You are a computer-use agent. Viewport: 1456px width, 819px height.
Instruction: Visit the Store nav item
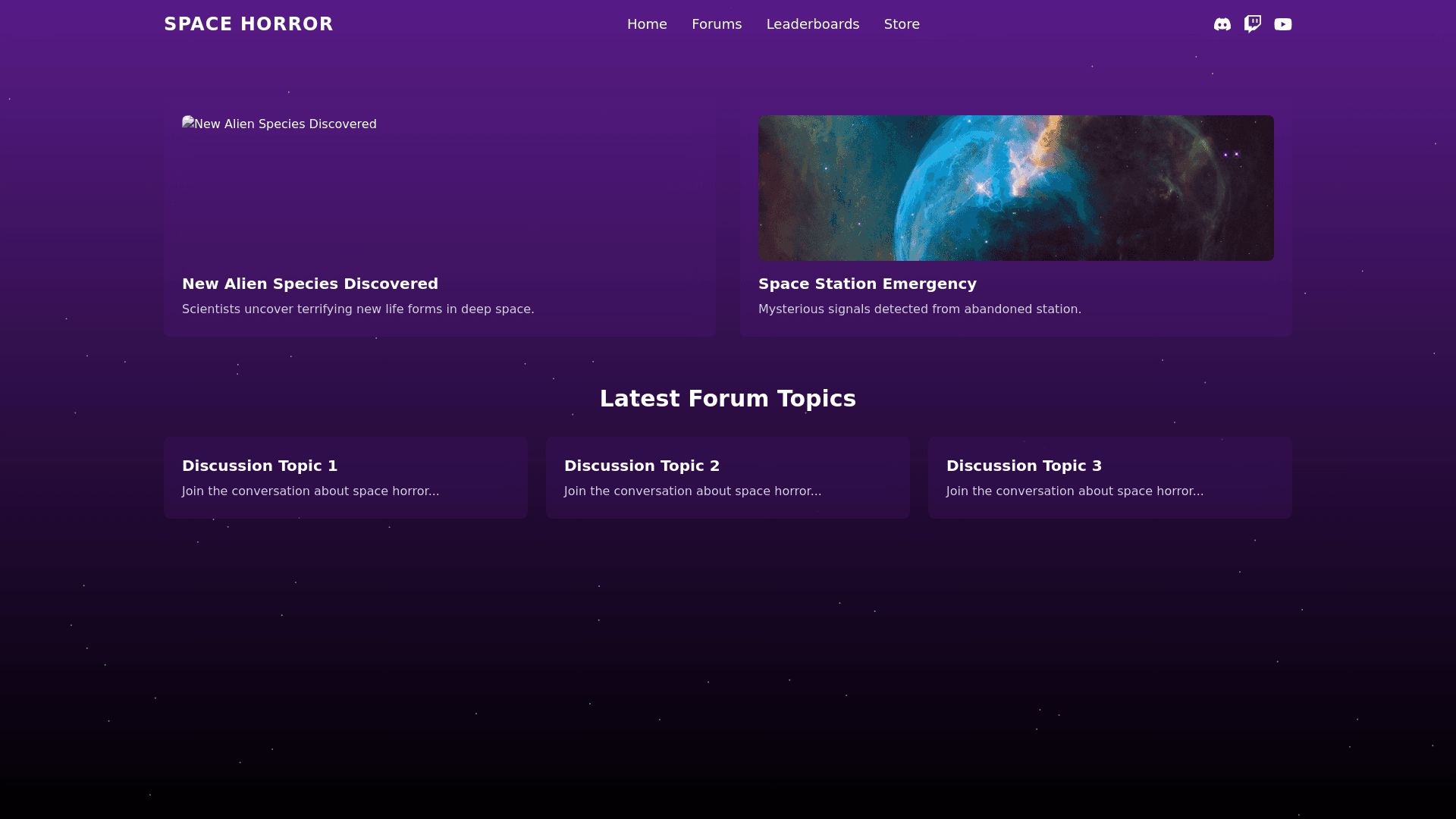click(x=902, y=24)
